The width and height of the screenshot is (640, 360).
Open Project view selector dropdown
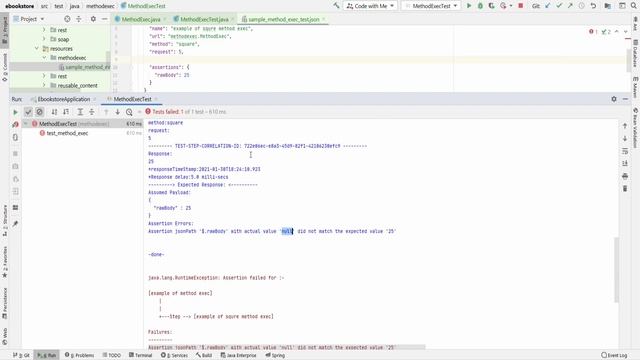pyautogui.click(x=29, y=19)
